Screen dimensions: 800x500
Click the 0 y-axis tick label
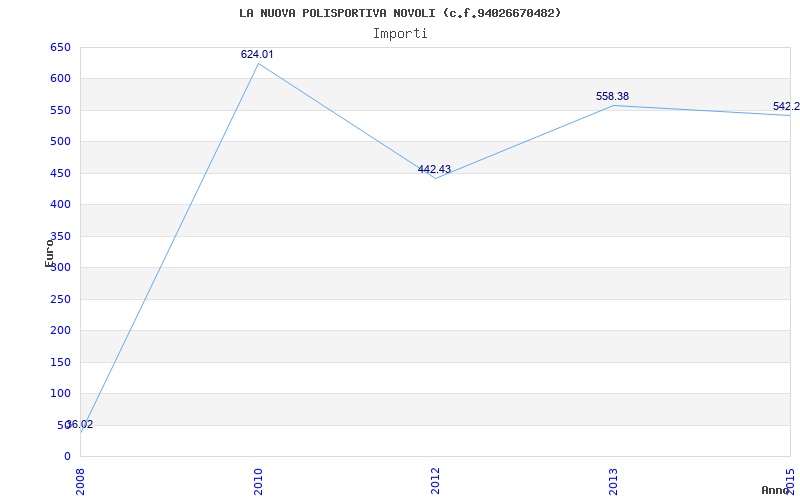coord(67,456)
